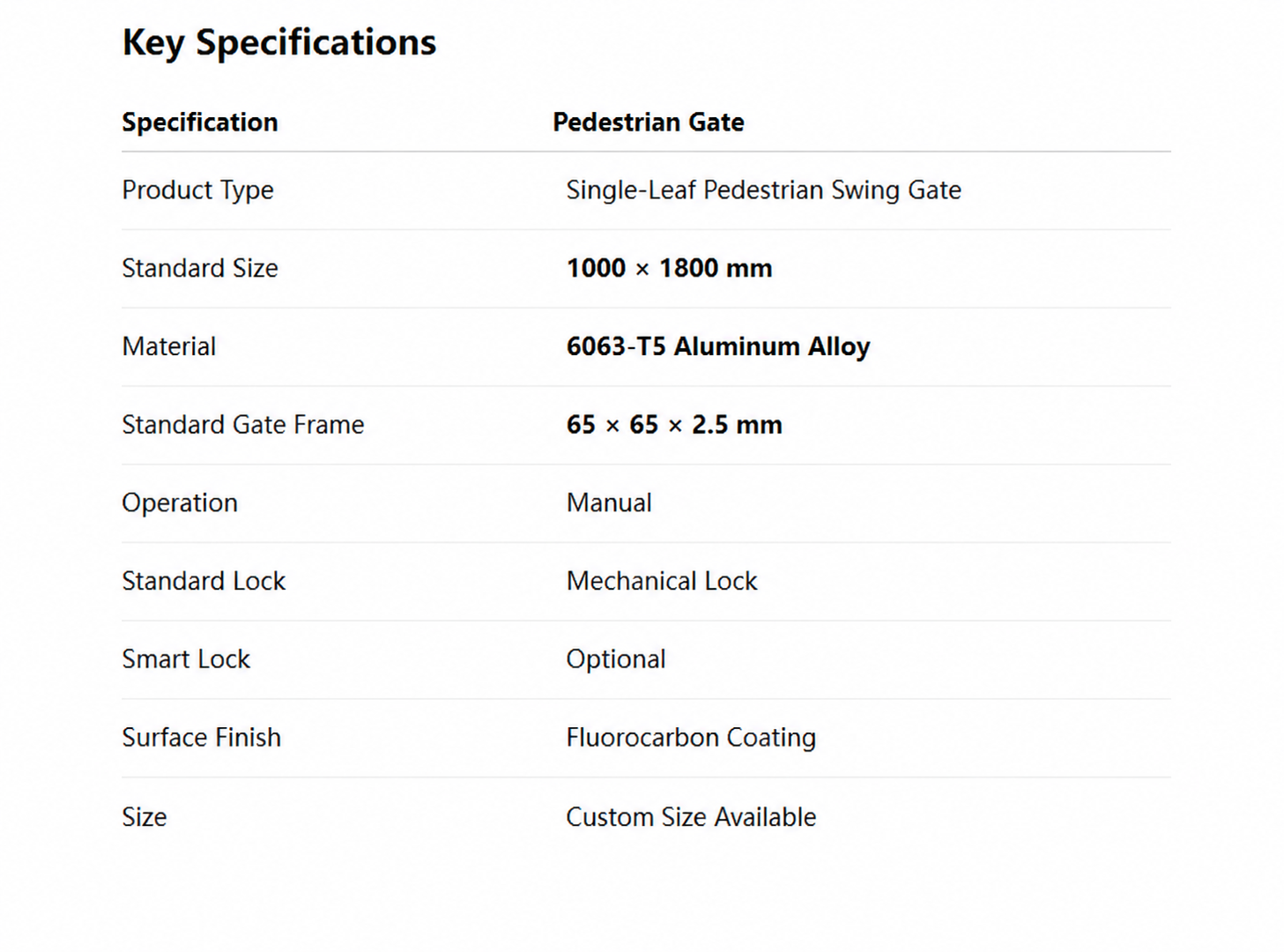
Task: Select the Mechanical Lock value
Action: click(x=662, y=581)
